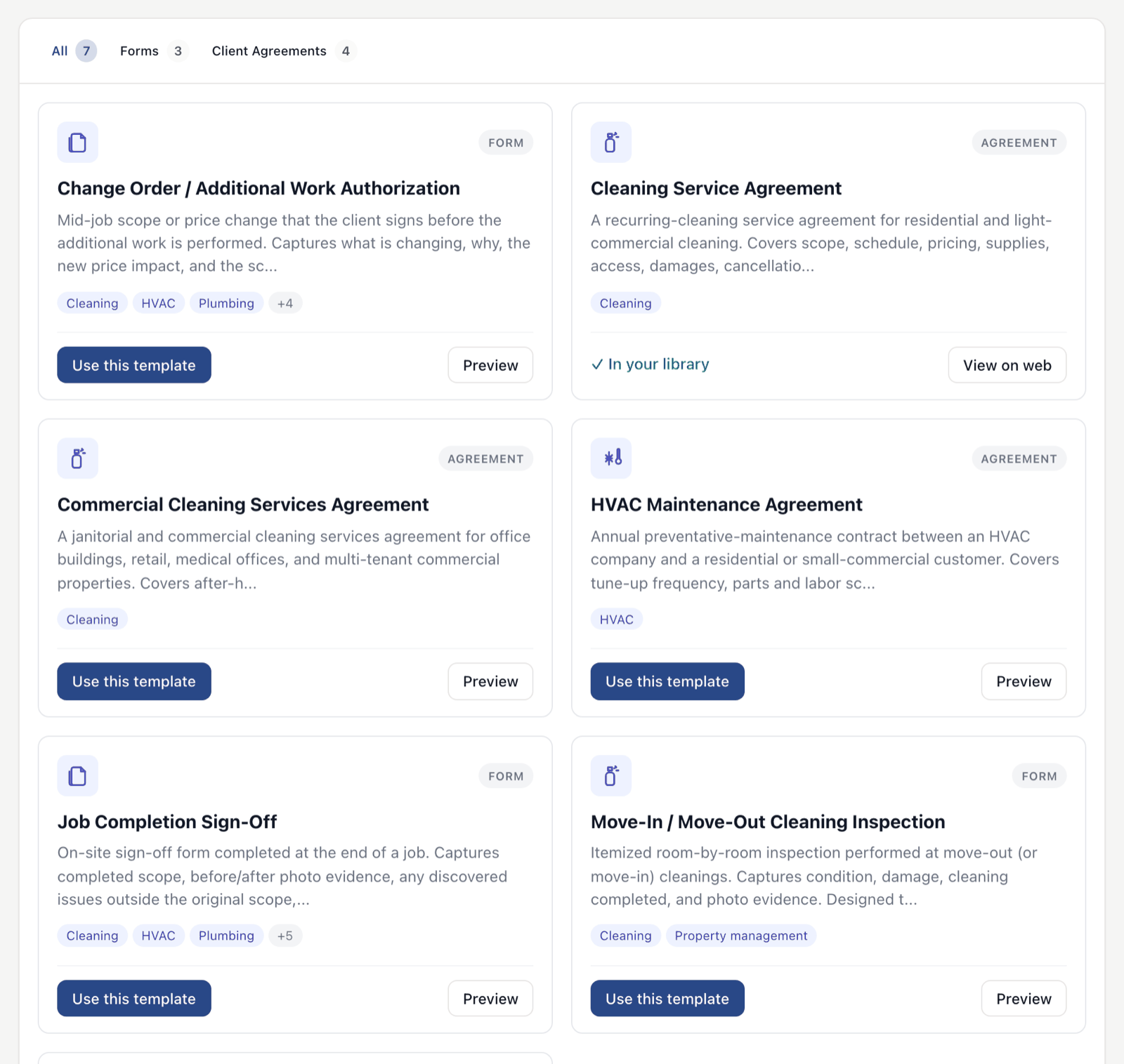The image size is (1124, 1064).
Task: Click the Cleaning tag on Move-In / Move-Out Inspection
Action: coord(625,935)
